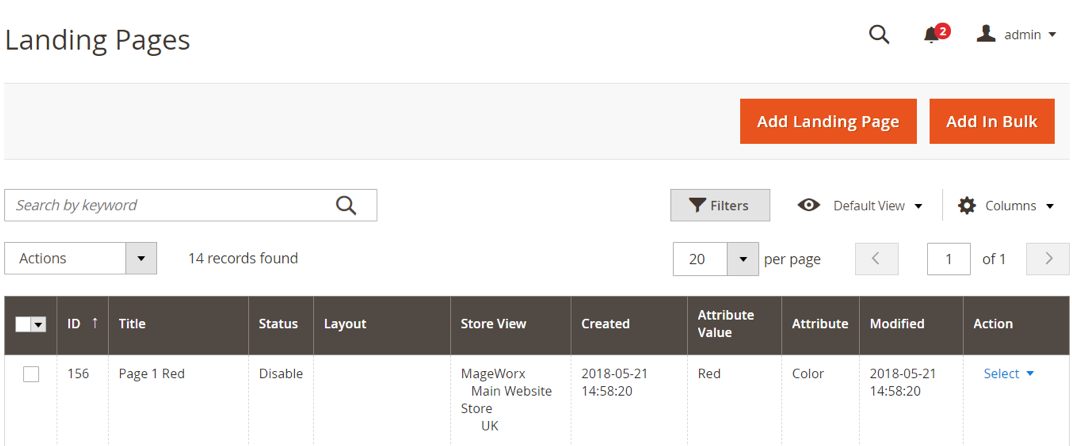This screenshot has height=446, width=1072.
Task: Click the ID 156 cell
Action: (78, 373)
